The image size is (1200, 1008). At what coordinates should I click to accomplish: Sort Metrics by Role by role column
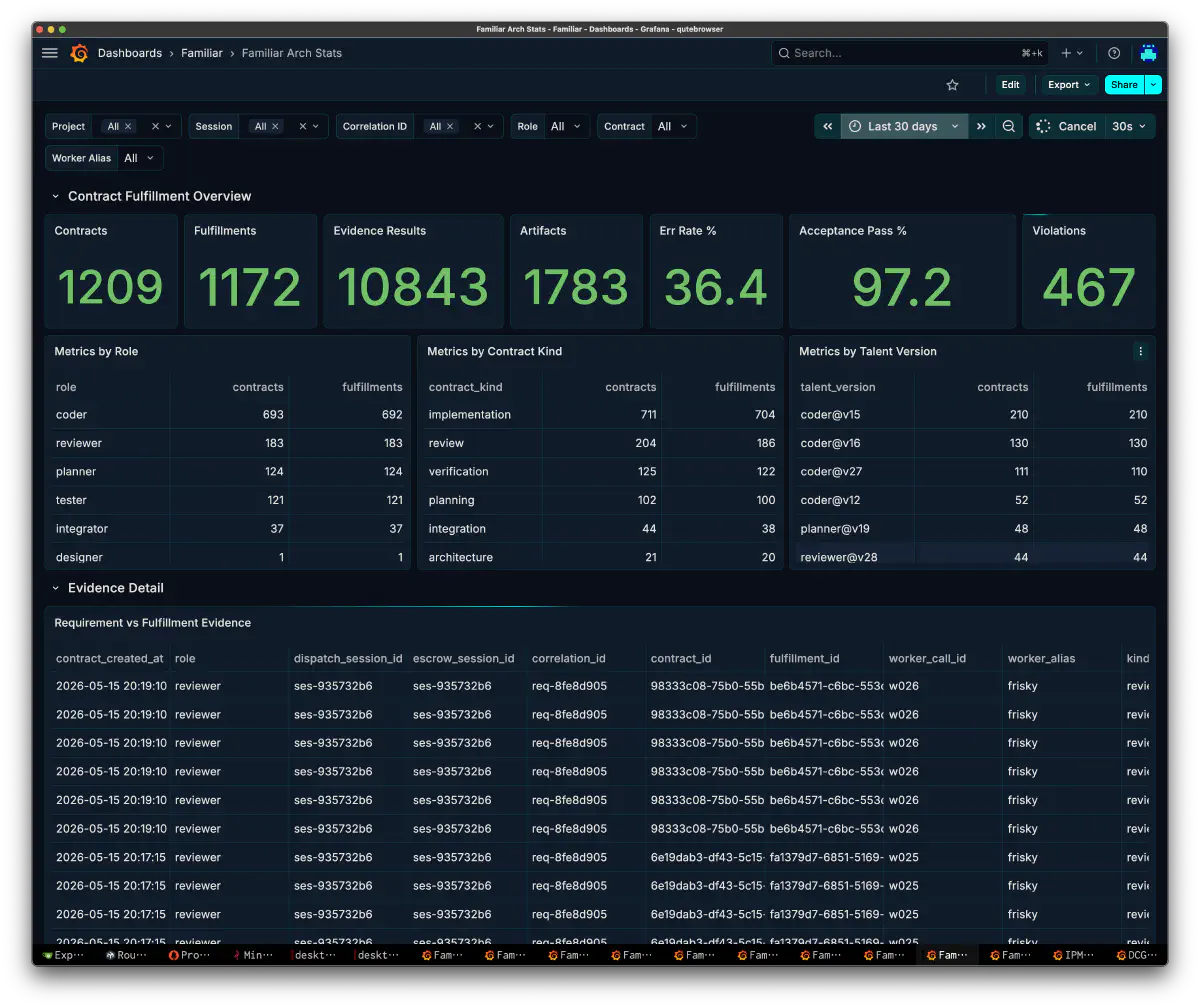point(66,386)
